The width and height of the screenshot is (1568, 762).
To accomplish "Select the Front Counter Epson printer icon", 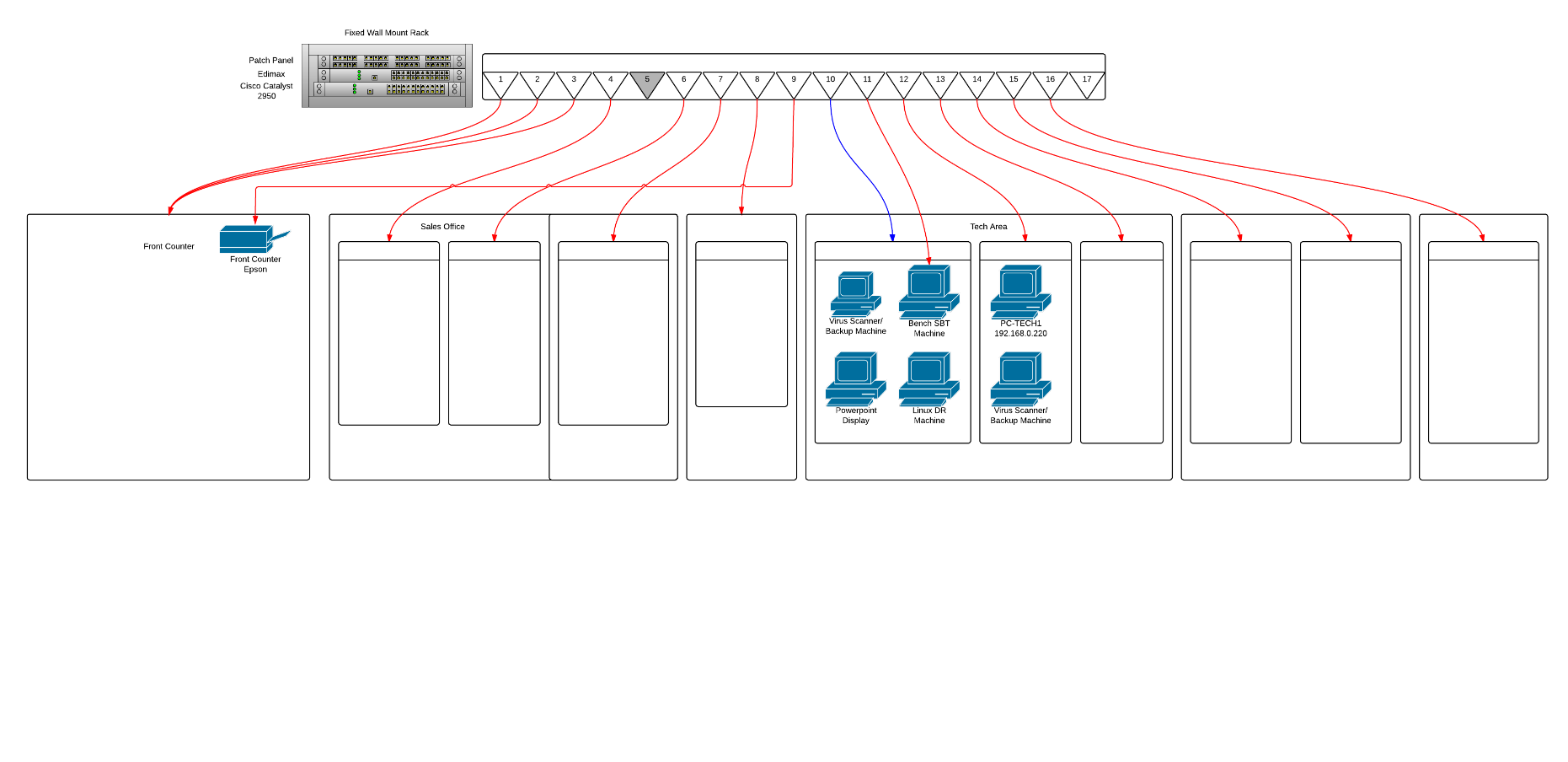I will [254, 239].
